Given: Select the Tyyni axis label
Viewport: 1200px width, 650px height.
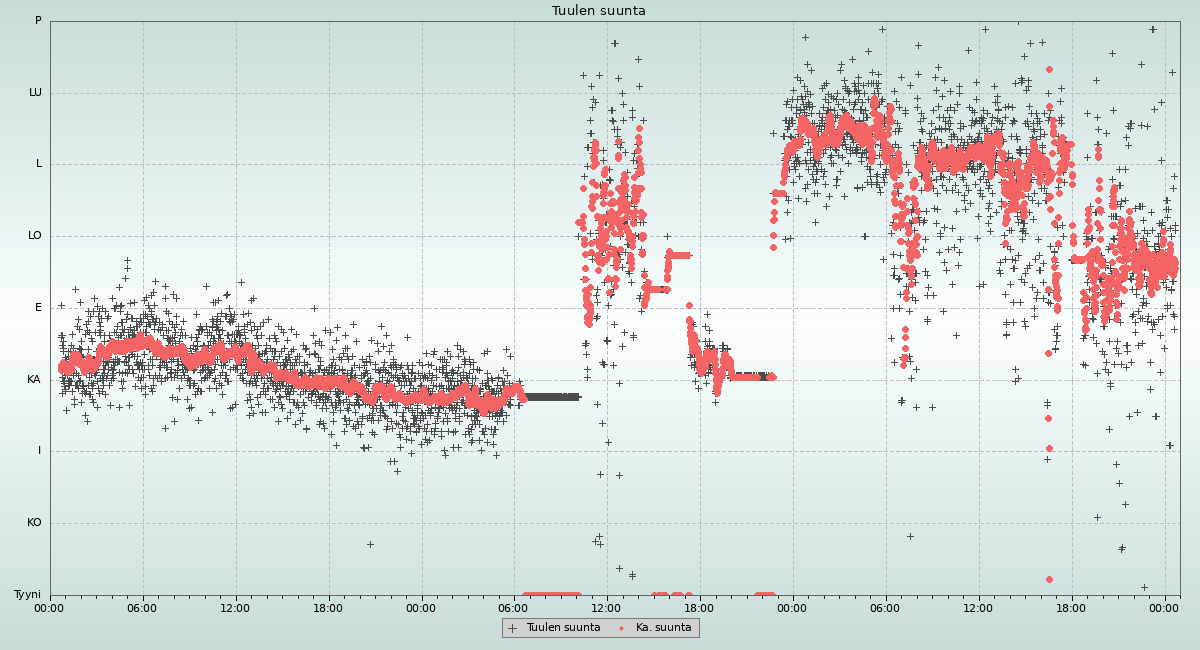Looking at the screenshot, I should coord(28,595).
